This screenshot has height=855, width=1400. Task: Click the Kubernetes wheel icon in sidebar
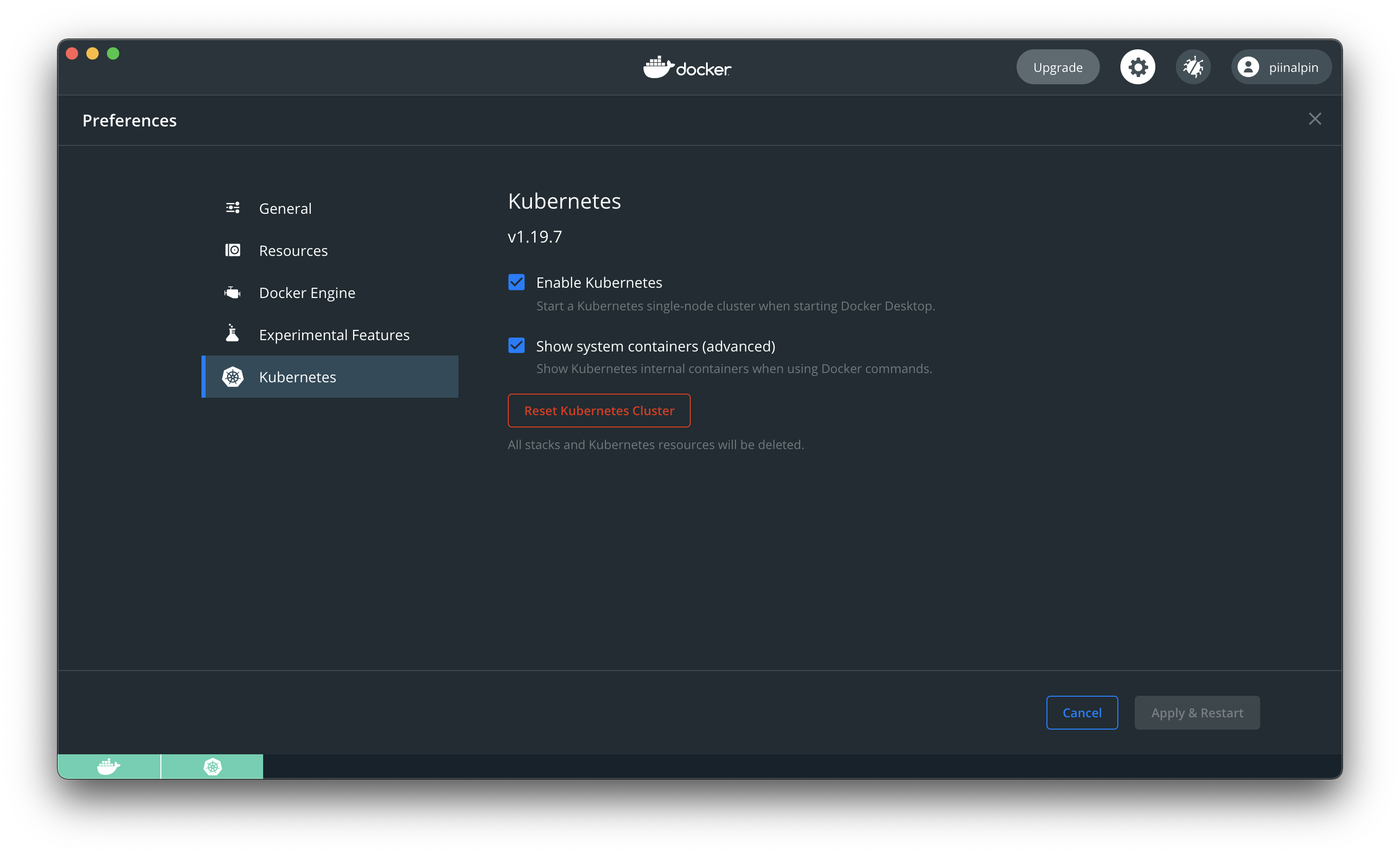232,377
